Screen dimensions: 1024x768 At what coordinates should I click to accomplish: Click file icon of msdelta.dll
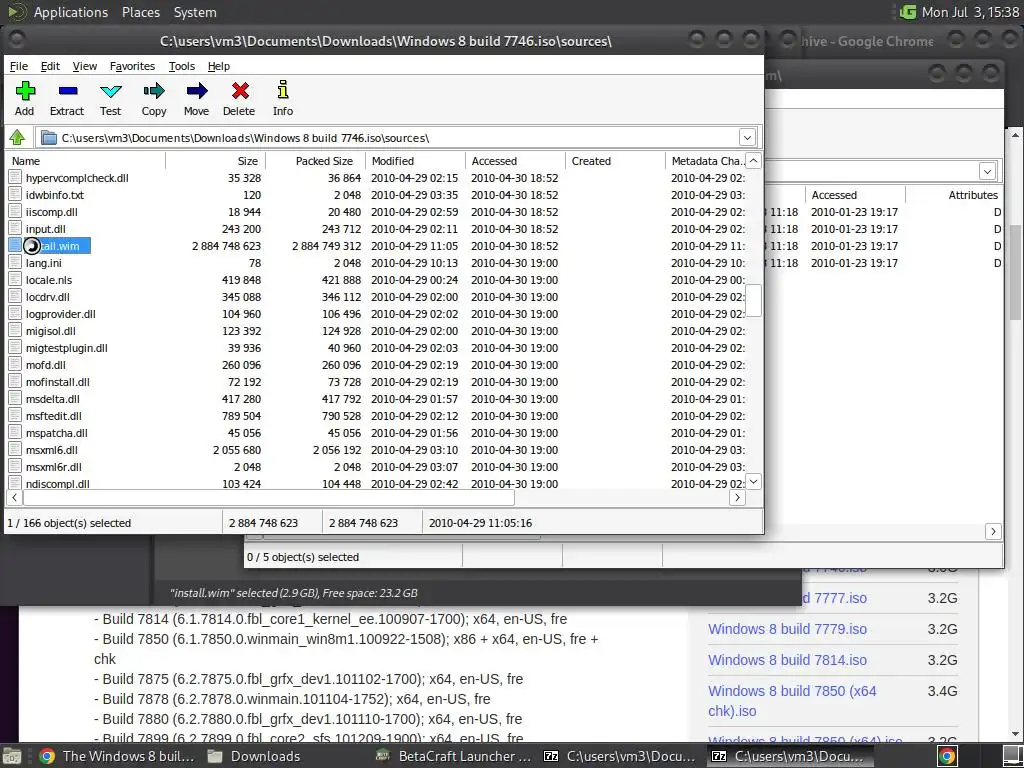pyautogui.click(x=15, y=398)
